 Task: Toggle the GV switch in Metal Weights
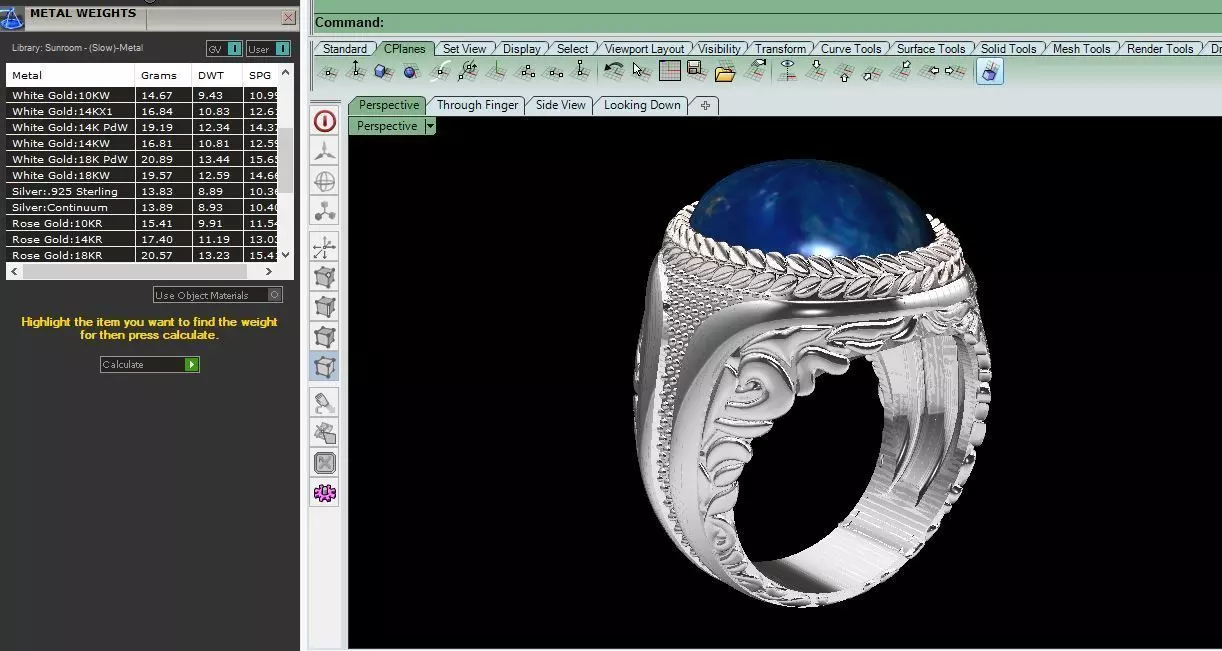225,48
